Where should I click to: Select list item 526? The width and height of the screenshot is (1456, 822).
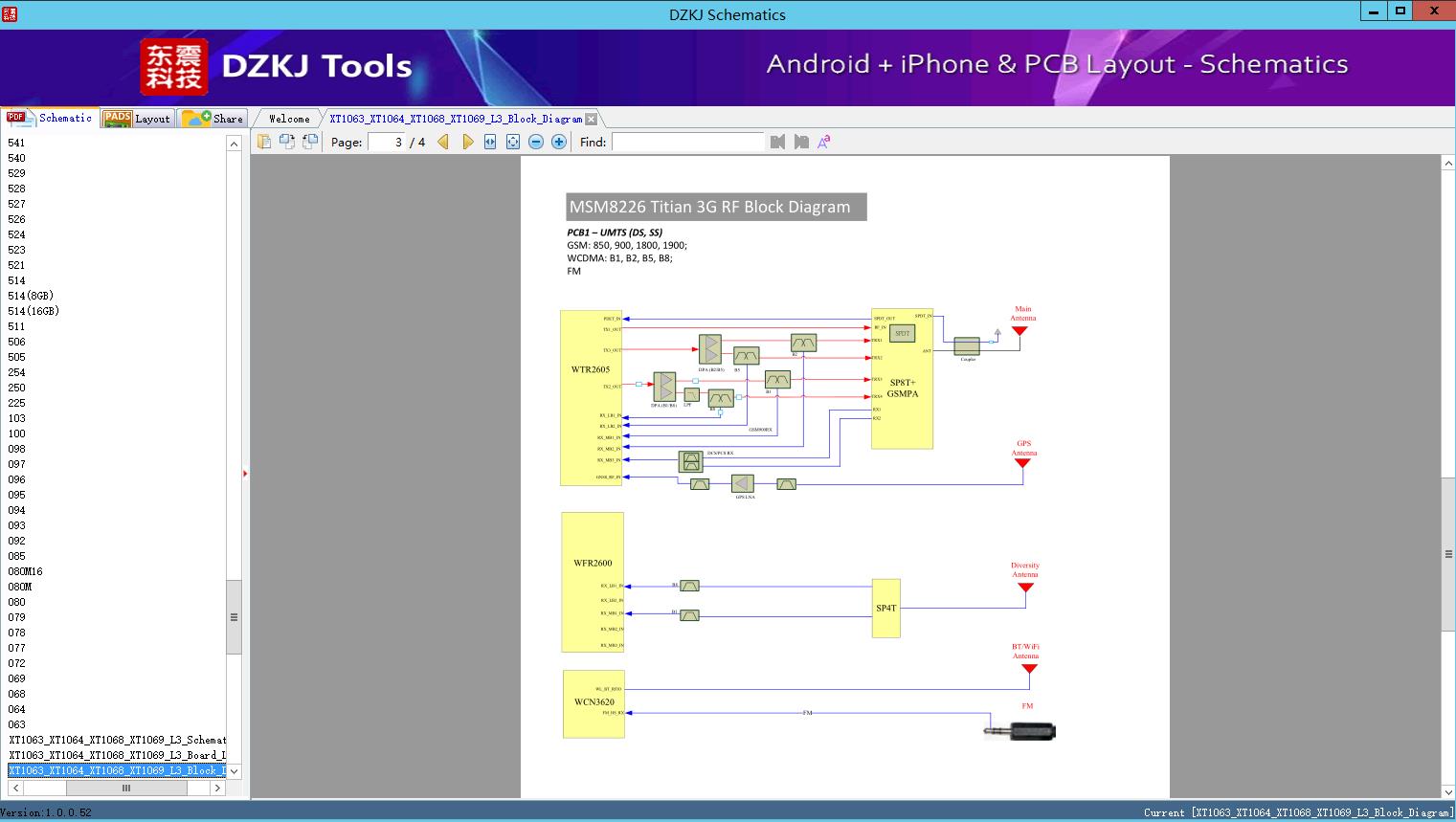click(x=16, y=219)
